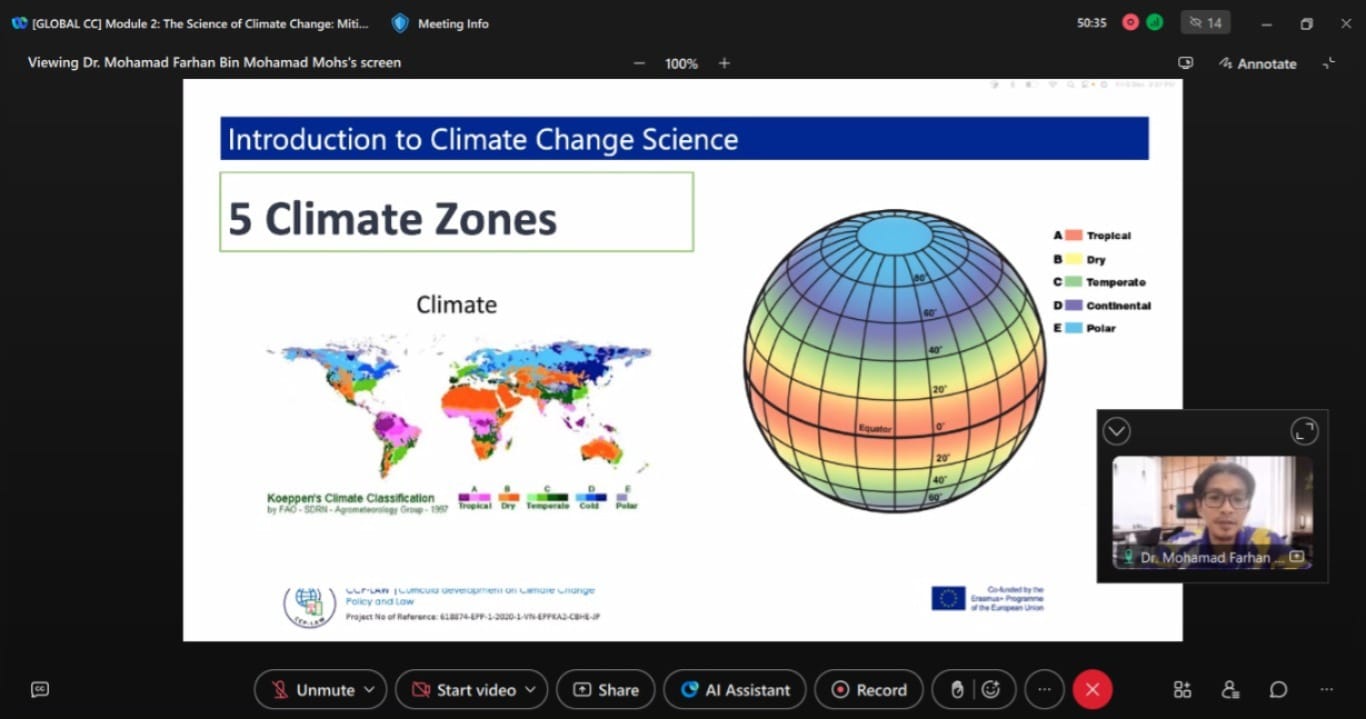Click the CCP-LAW logo on slide
This screenshot has width=1366, height=719.
pos(309,606)
